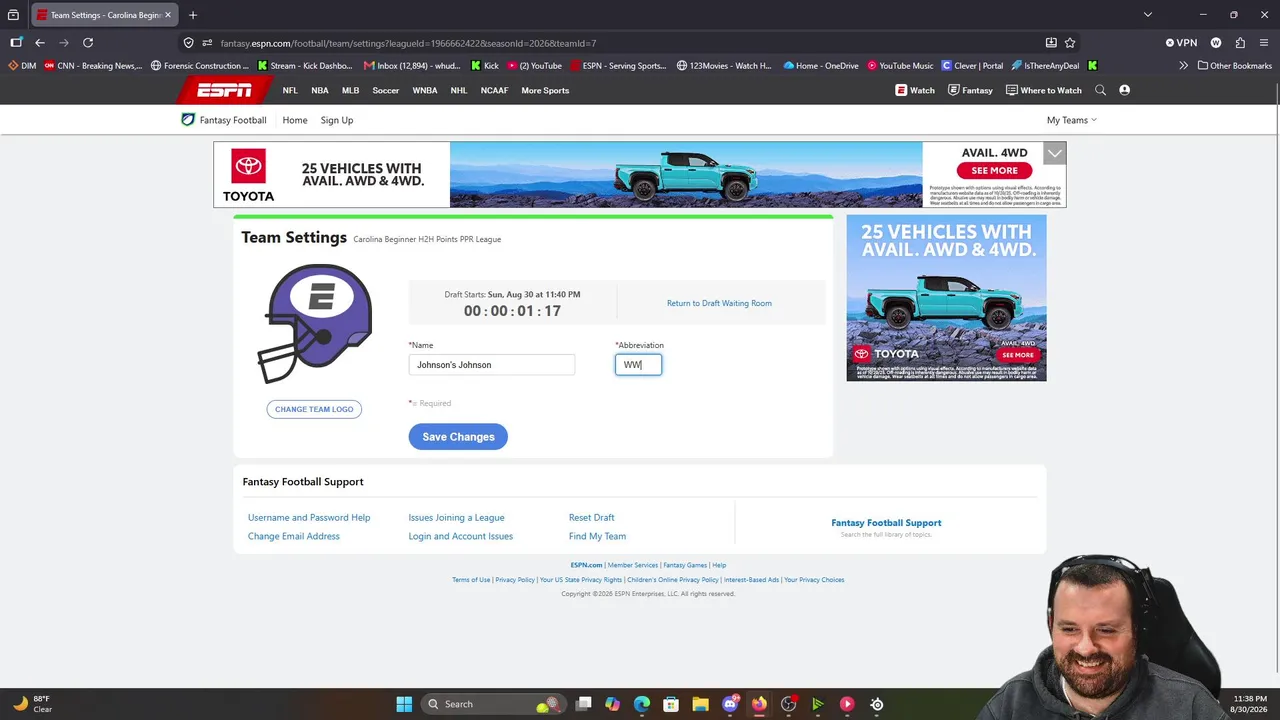This screenshot has width=1280, height=720.
Task: Open Microsoft Edge from the taskbar
Action: tap(642, 704)
